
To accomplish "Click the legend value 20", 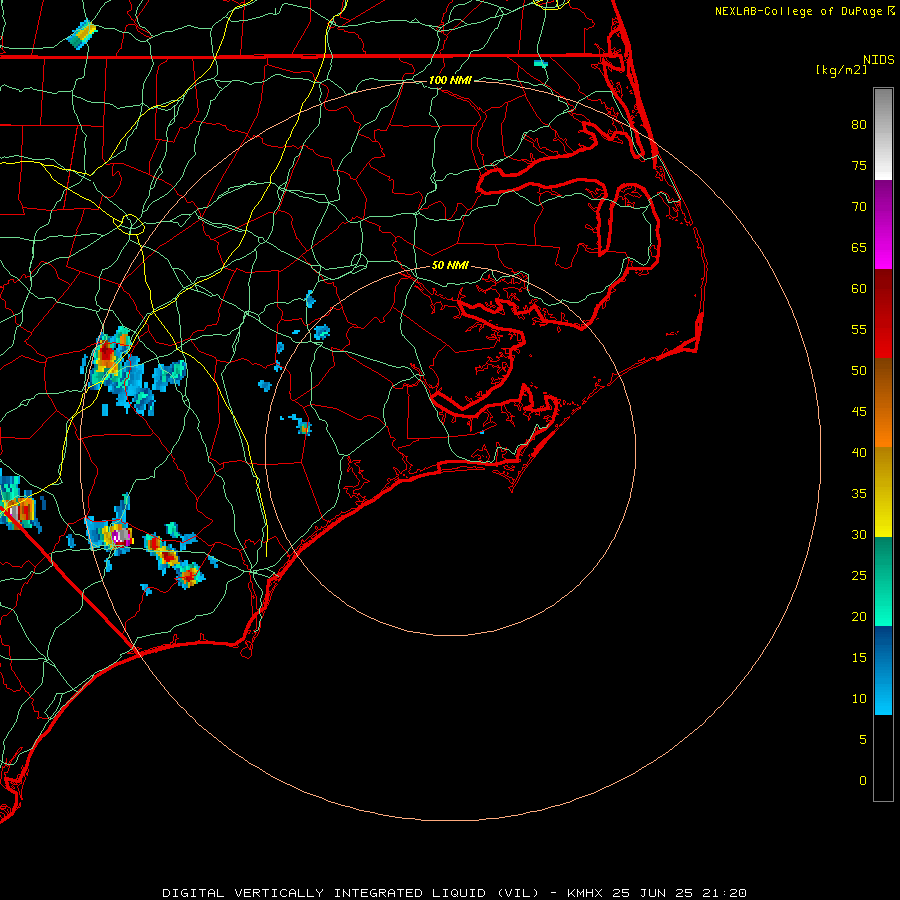I will coord(859,617).
